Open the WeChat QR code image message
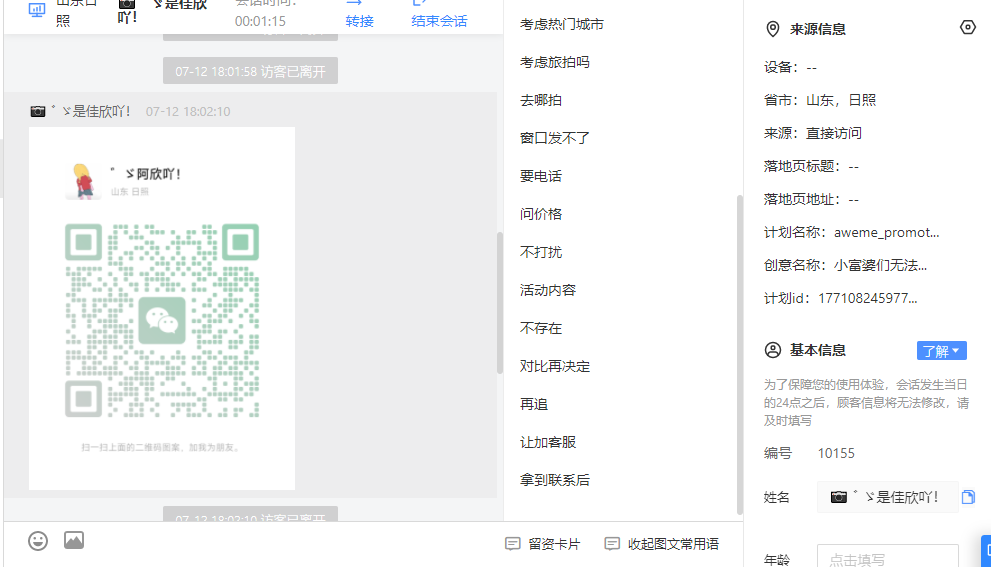 [x=162, y=308]
